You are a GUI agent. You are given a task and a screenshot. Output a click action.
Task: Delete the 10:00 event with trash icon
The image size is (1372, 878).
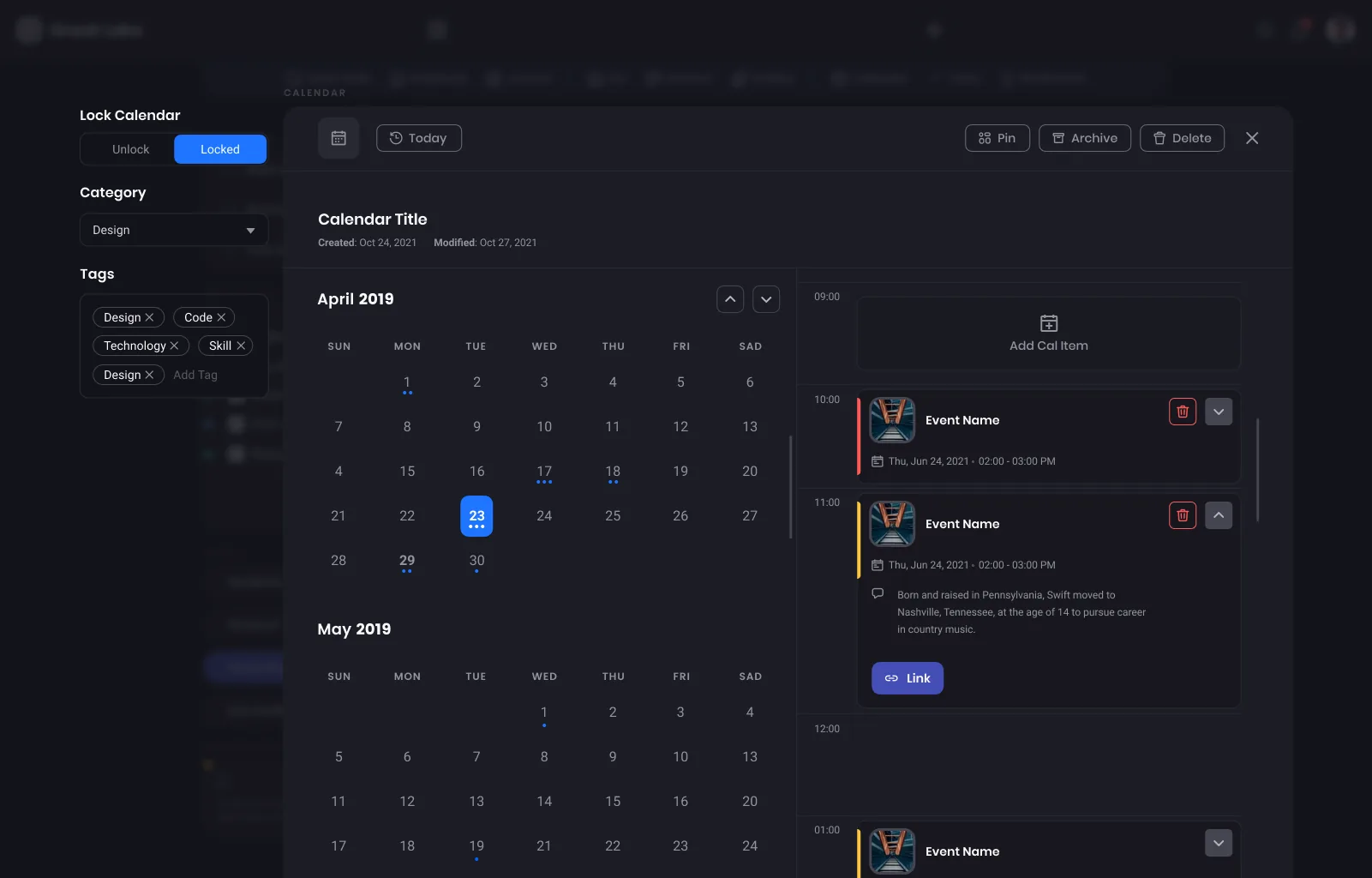point(1183,412)
